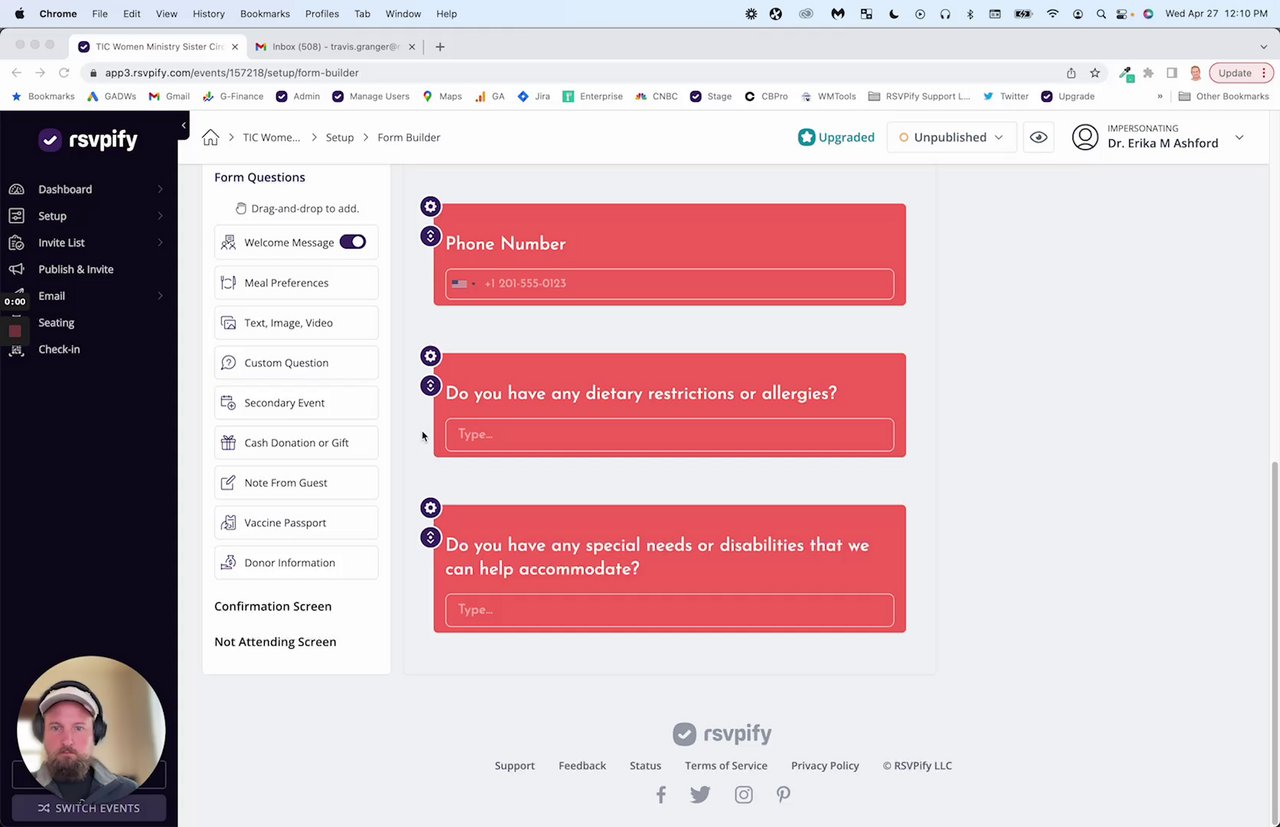The image size is (1280, 827).
Task: Open the phone country flag selector
Action: pyautogui.click(x=462, y=284)
